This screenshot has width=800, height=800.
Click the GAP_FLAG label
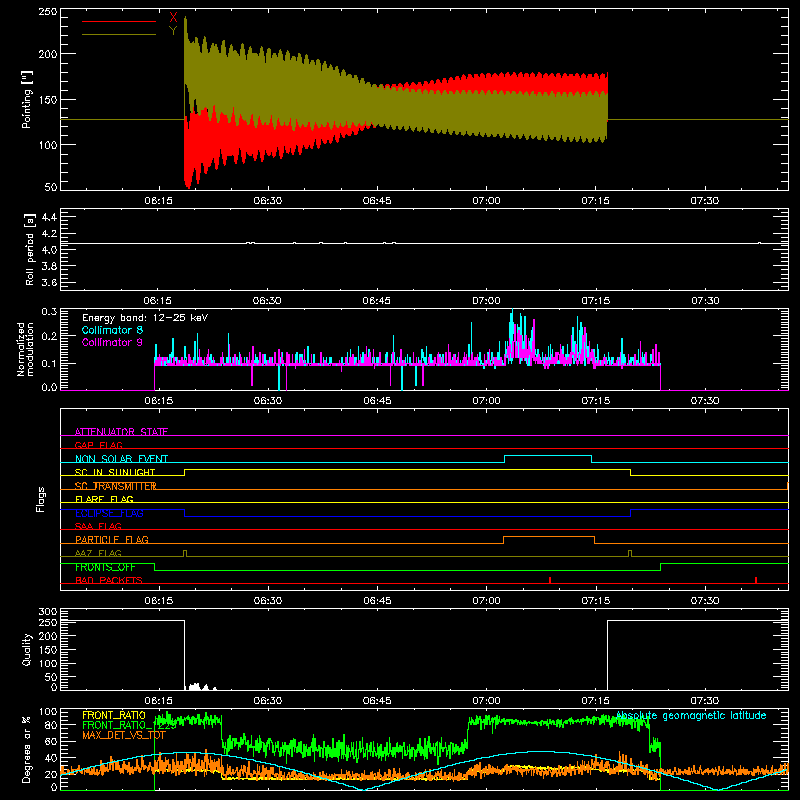coord(98,445)
